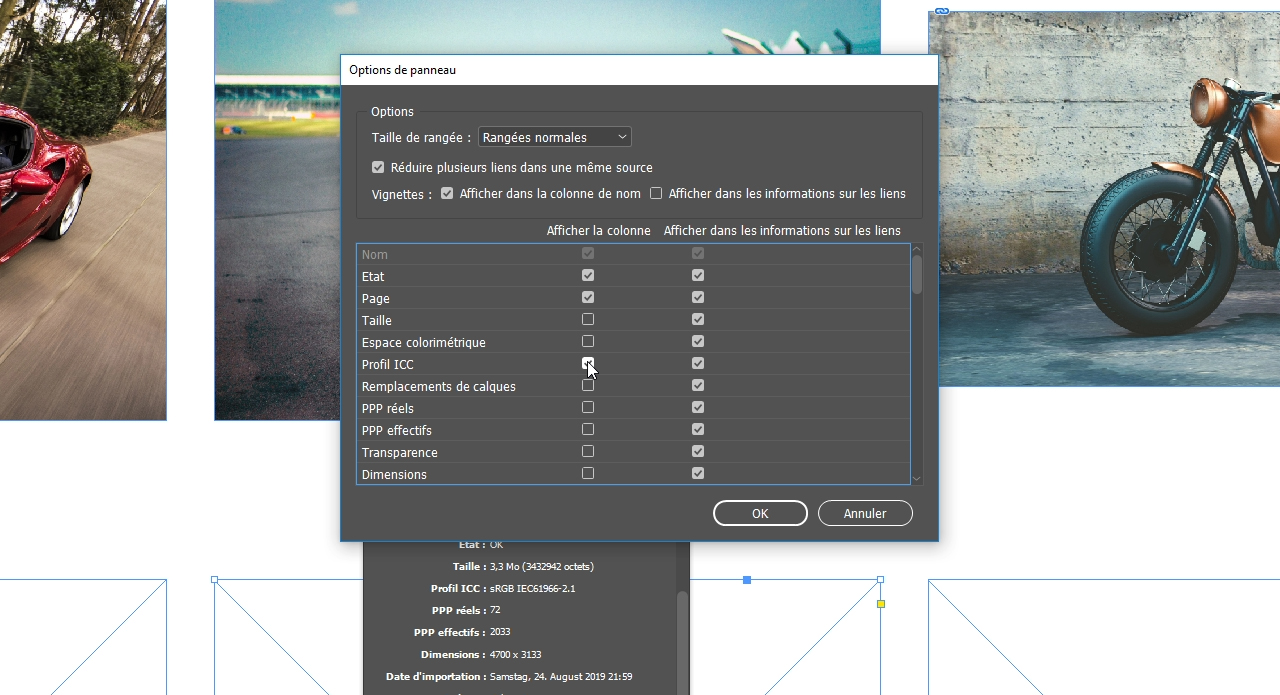Click the 'Options de panneau' dialog title
The height and width of the screenshot is (695, 1280).
point(402,70)
